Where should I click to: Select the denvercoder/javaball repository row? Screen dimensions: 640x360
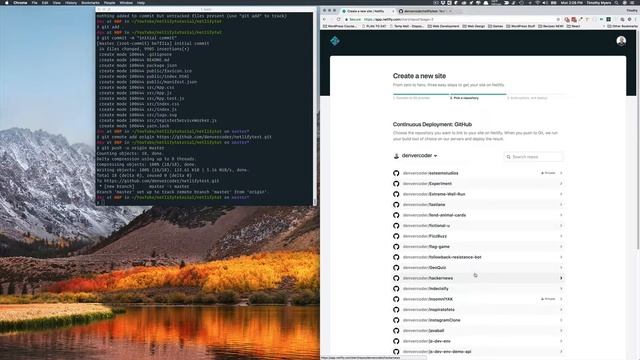click(x=478, y=331)
